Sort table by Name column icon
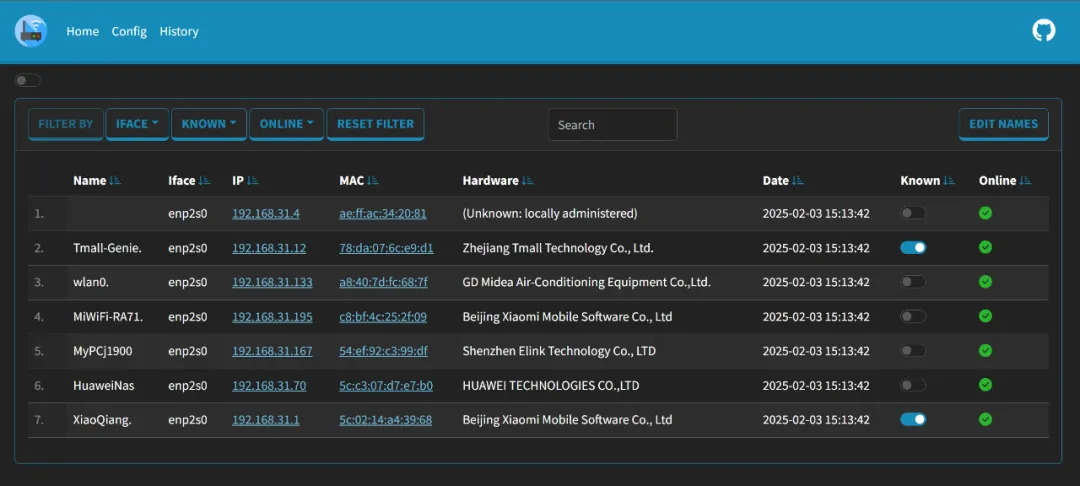This screenshot has height=486, width=1080. pos(115,181)
